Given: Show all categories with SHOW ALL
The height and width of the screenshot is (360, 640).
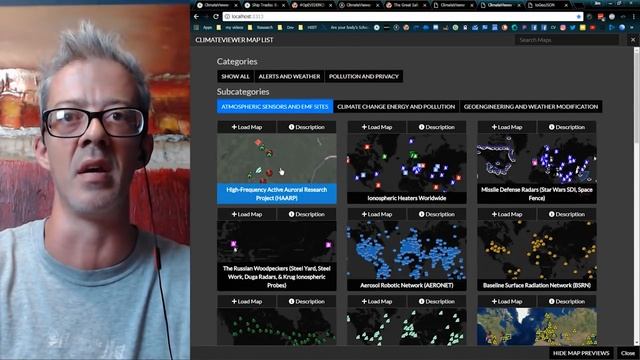Looking at the screenshot, I should click(235, 76).
